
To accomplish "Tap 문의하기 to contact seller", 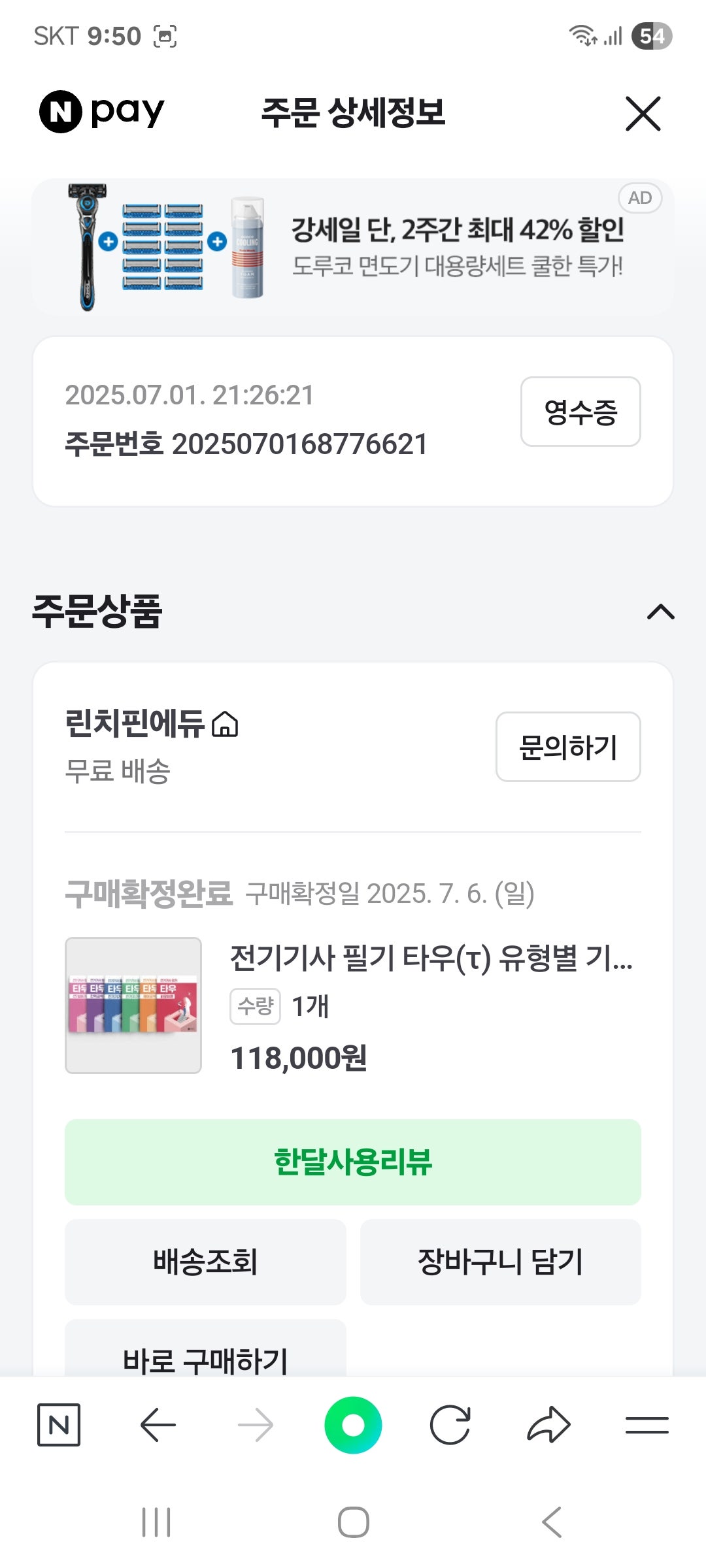I will (567, 747).
